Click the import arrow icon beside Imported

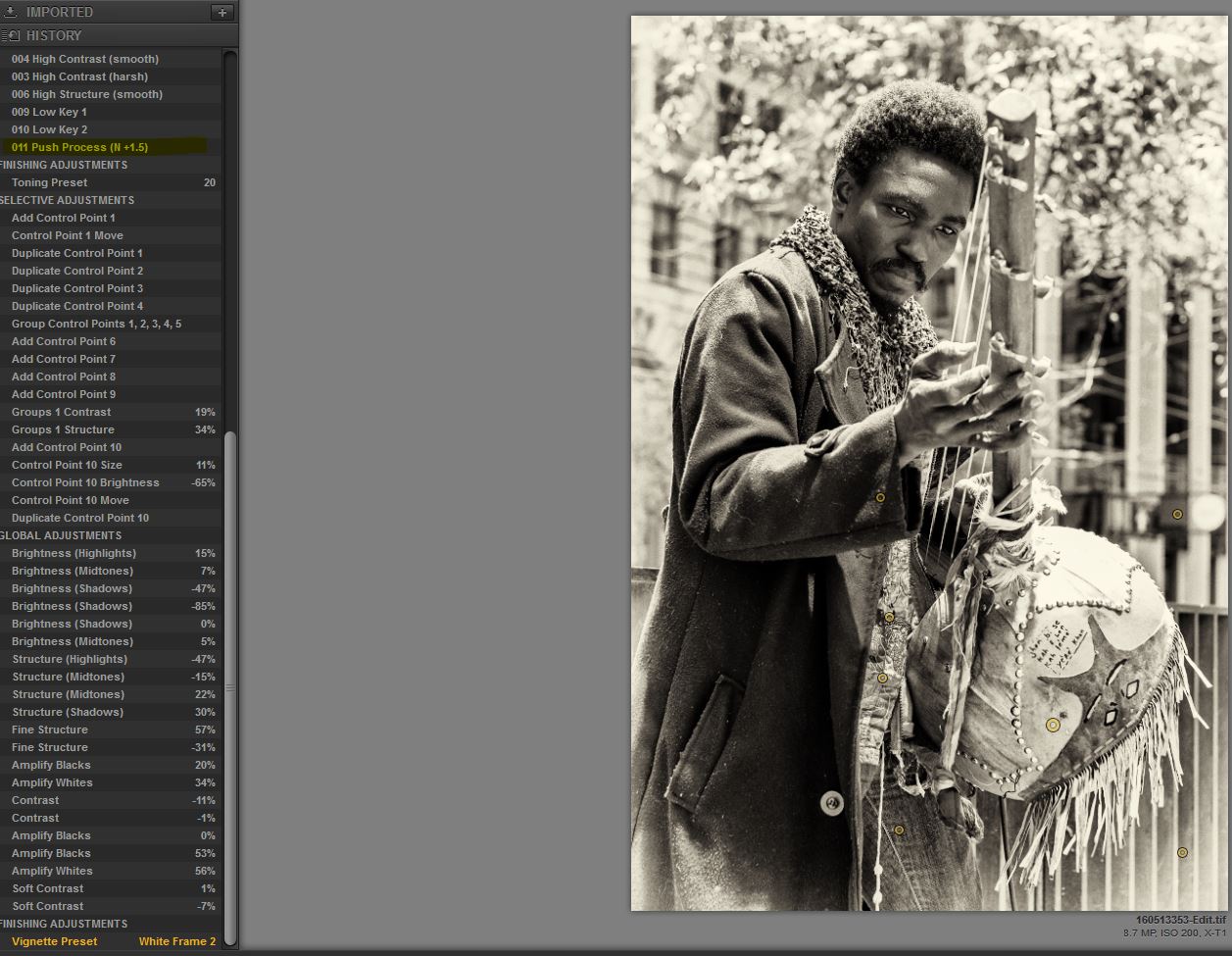(x=11, y=13)
